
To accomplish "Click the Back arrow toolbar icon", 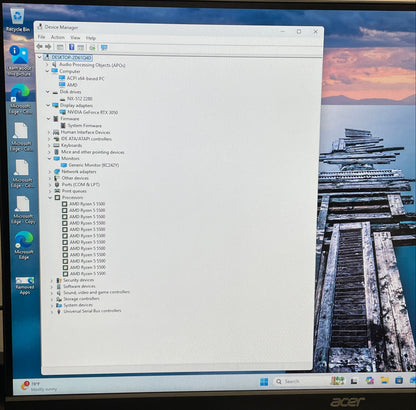I will click(x=39, y=47).
